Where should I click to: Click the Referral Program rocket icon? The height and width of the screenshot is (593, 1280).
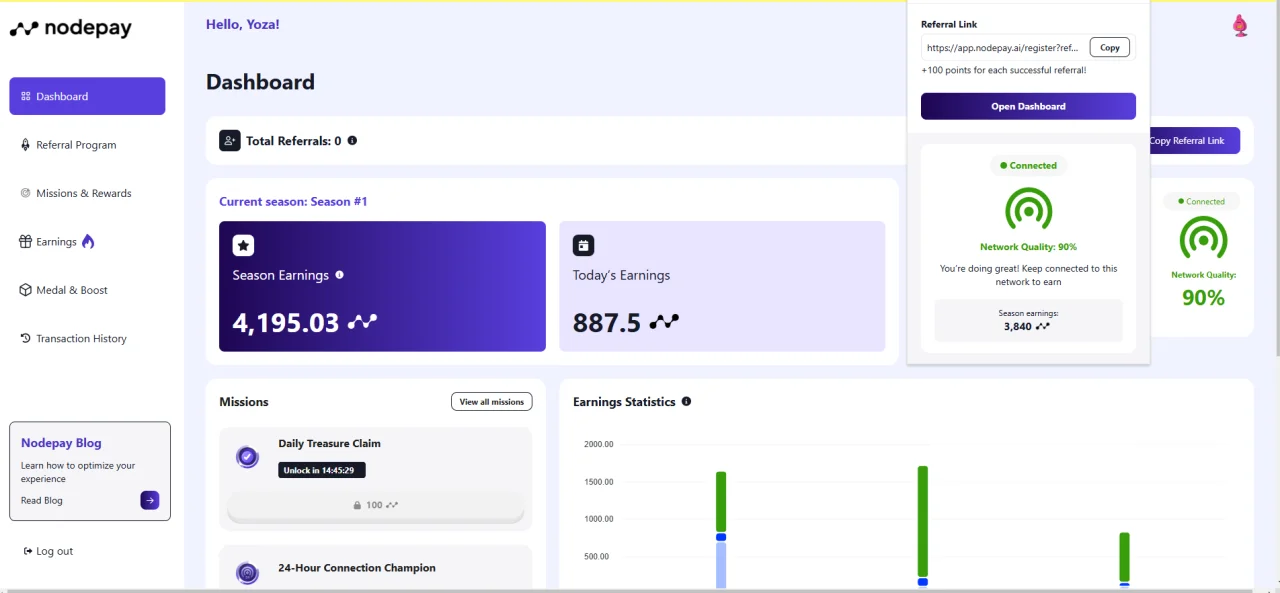pyautogui.click(x=26, y=145)
